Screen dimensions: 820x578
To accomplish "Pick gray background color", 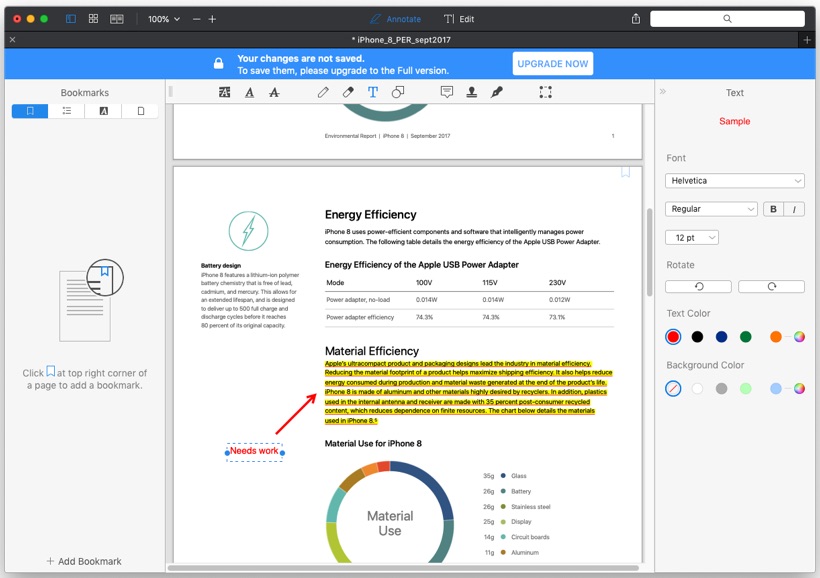I will (721, 388).
